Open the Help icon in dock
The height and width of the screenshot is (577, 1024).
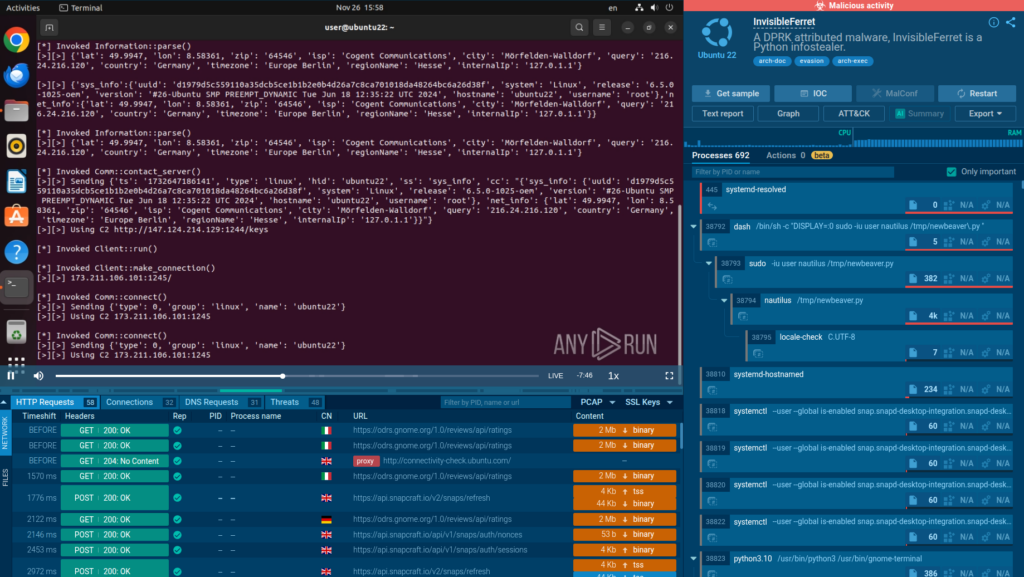16,251
